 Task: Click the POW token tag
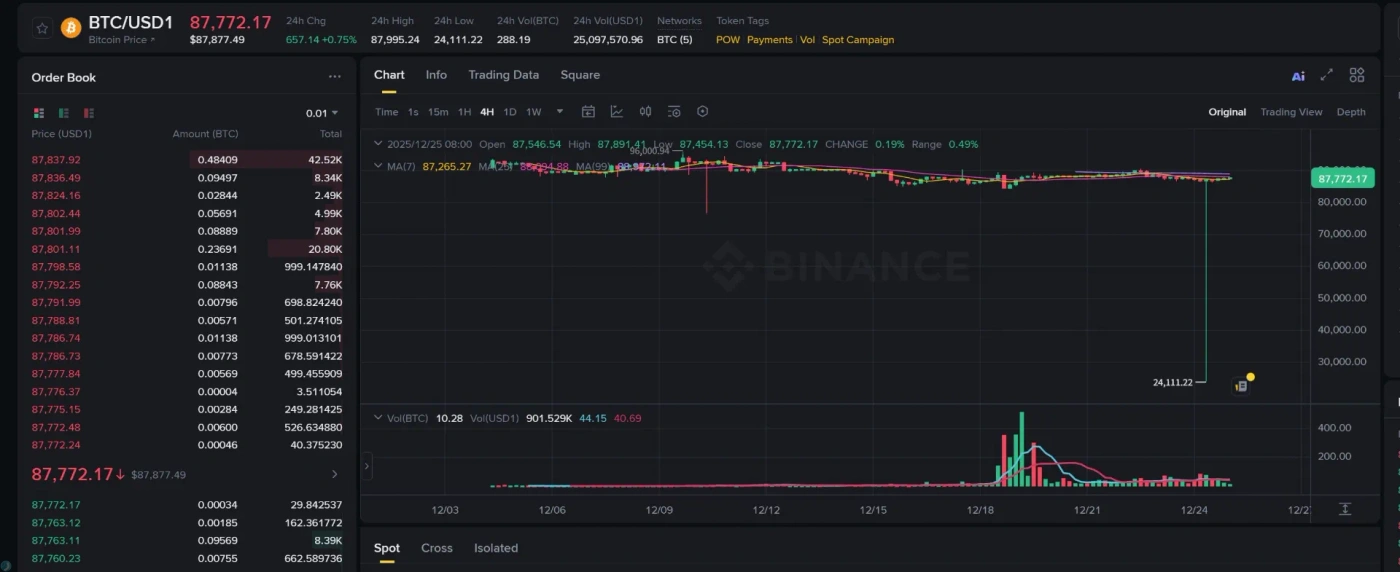click(x=728, y=40)
